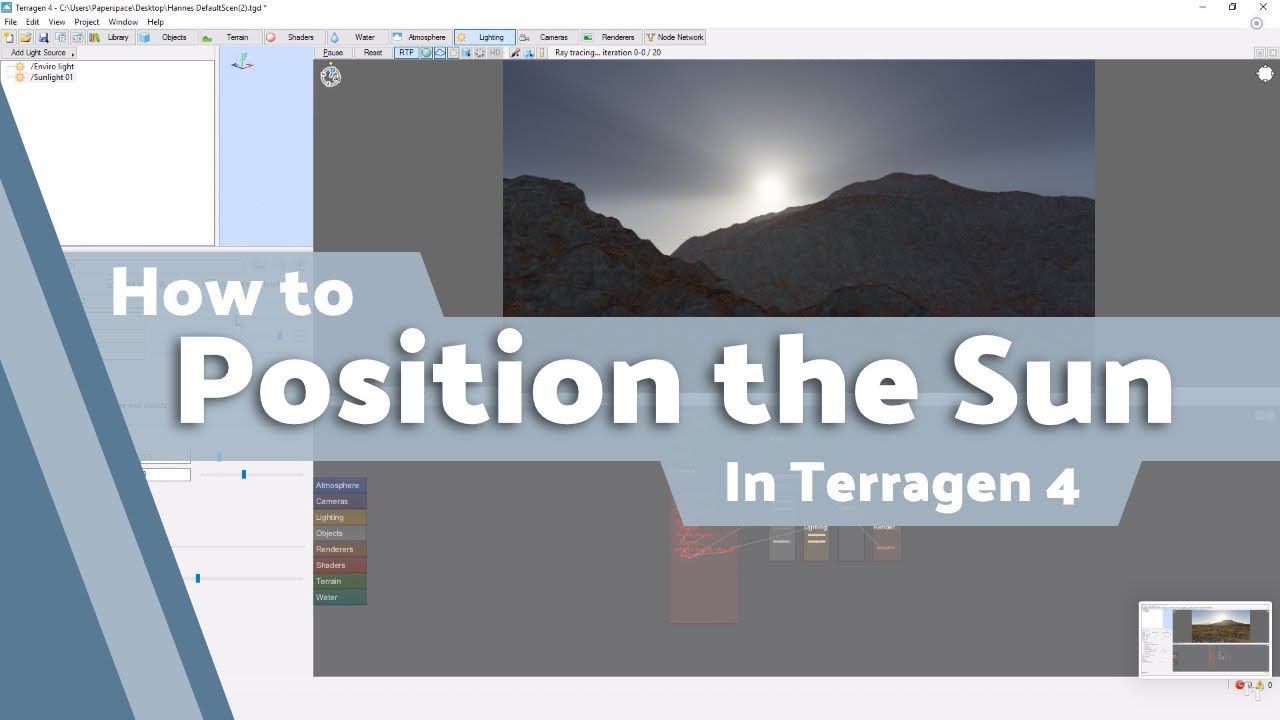Switch to the Terrain layout
Image resolution: width=1280 pixels, height=720 pixels.
coord(231,37)
